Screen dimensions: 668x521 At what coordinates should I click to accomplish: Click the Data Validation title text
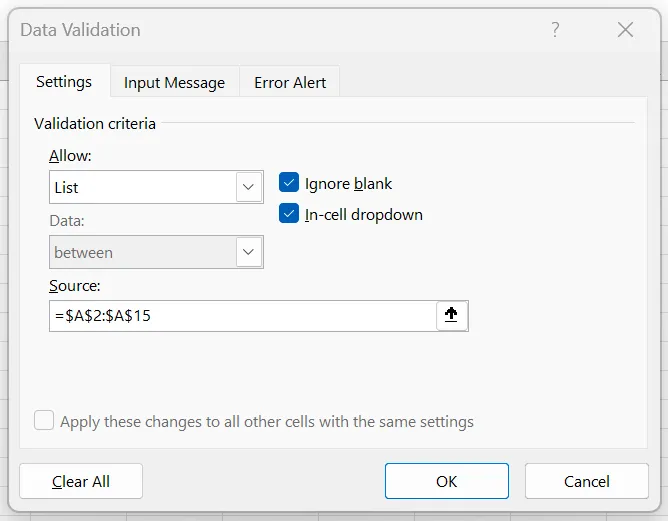click(81, 30)
